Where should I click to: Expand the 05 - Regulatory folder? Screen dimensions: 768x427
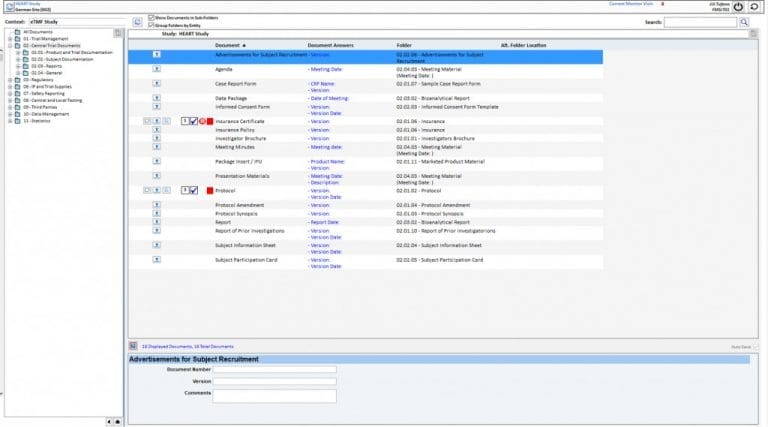point(9,79)
